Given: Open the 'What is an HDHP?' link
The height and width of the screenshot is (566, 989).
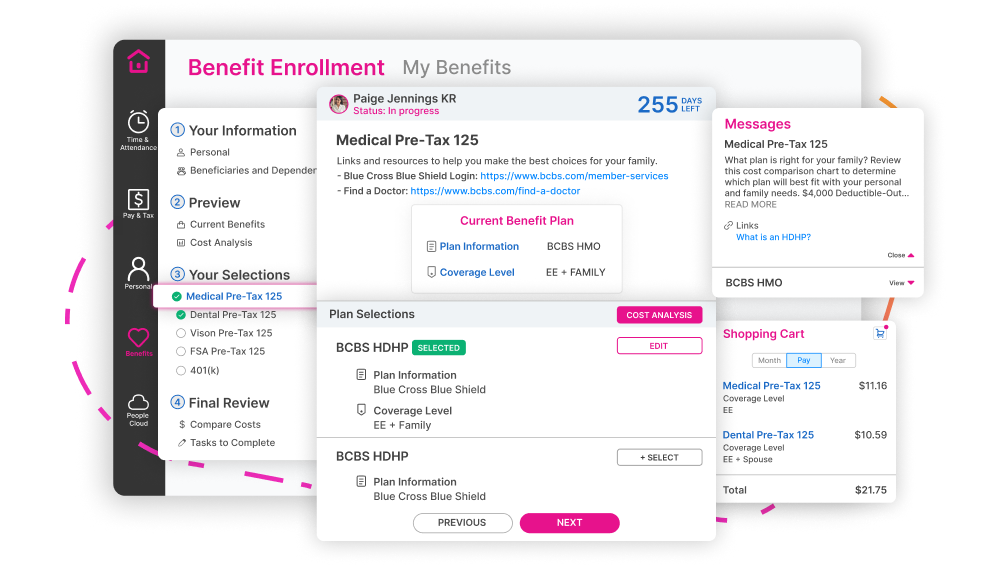Looking at the screenshot, I should tap(773, 237).
